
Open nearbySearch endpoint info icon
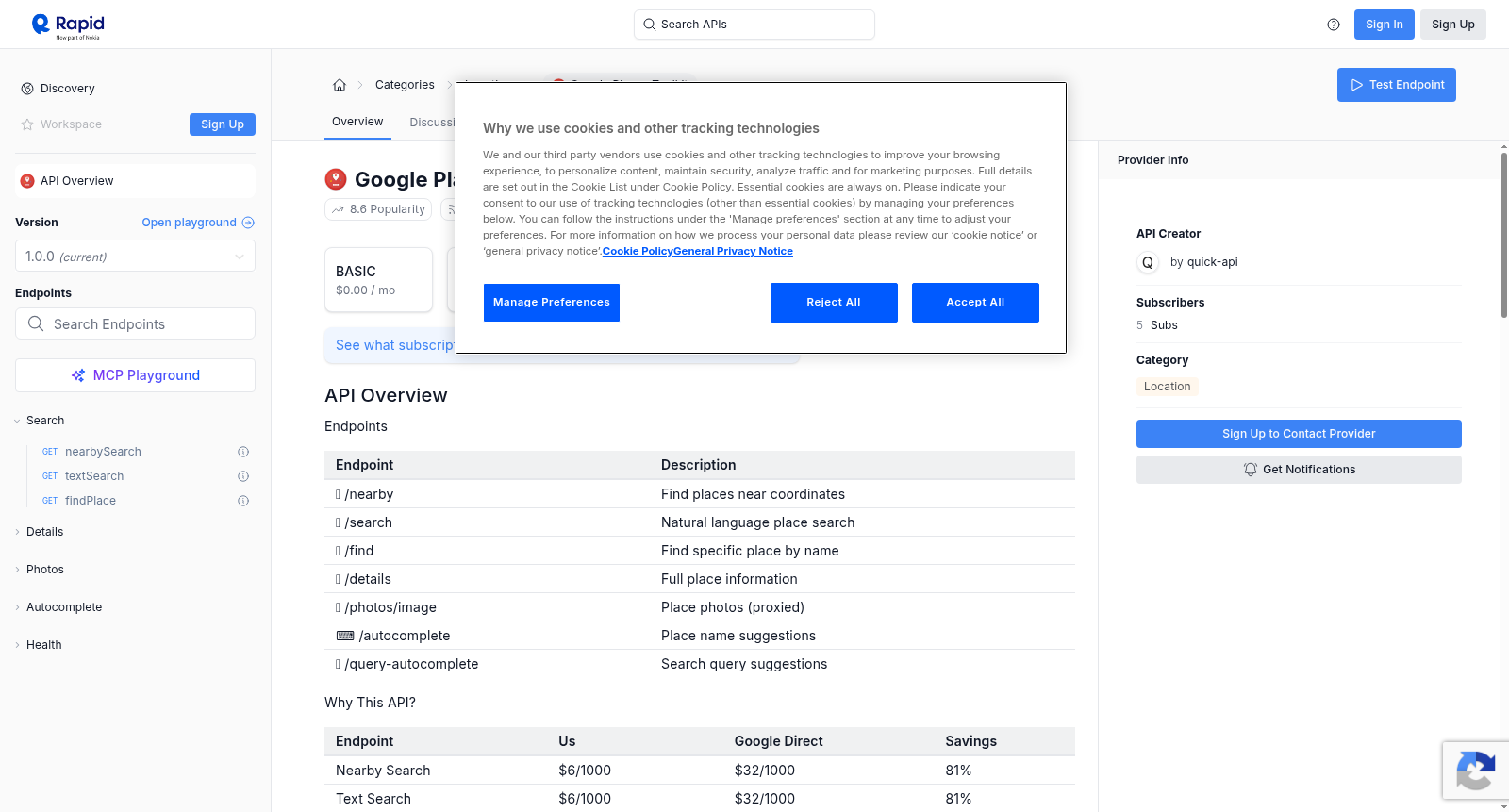243,452
